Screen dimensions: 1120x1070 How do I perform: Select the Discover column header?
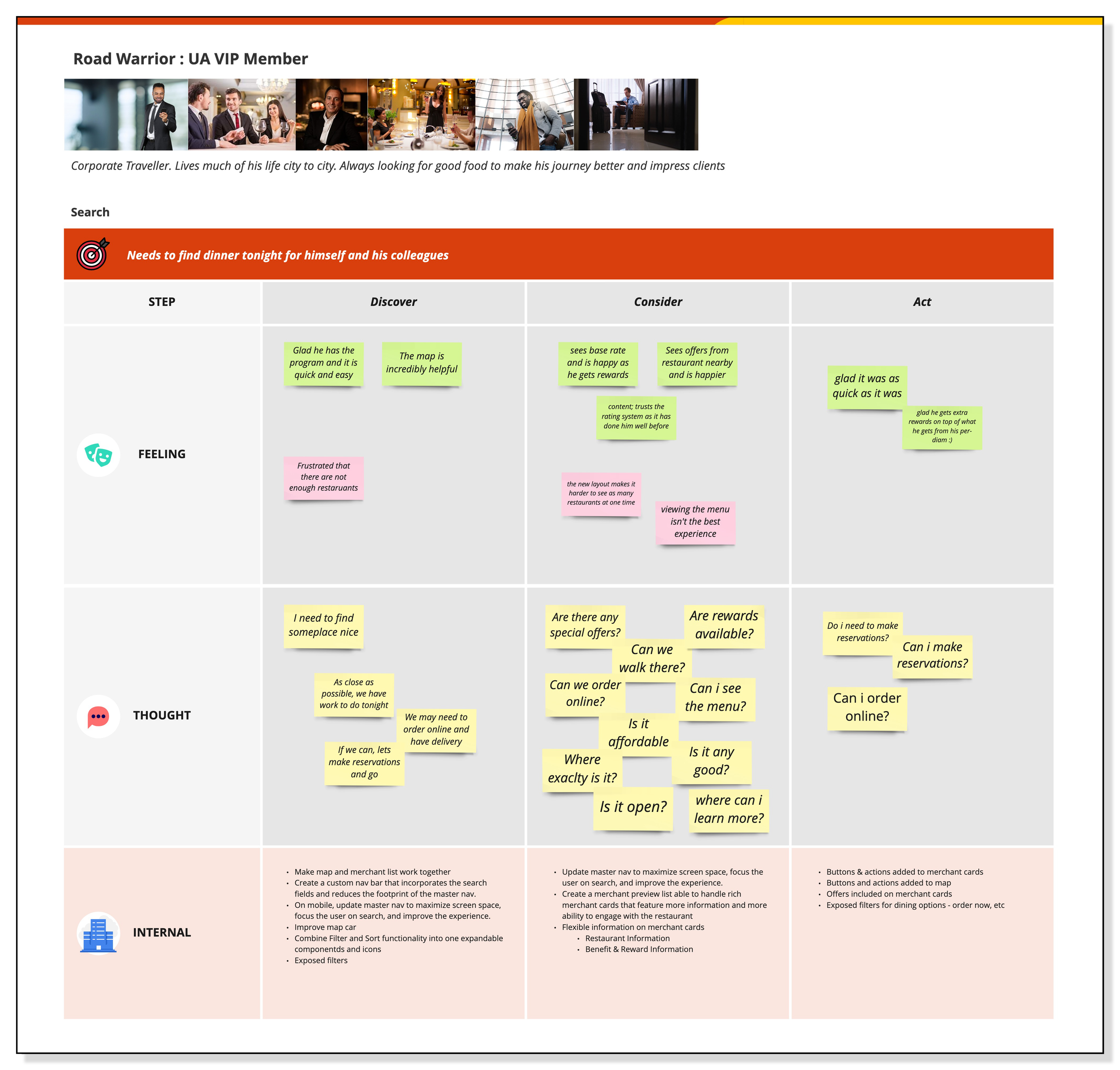[393, 302]
